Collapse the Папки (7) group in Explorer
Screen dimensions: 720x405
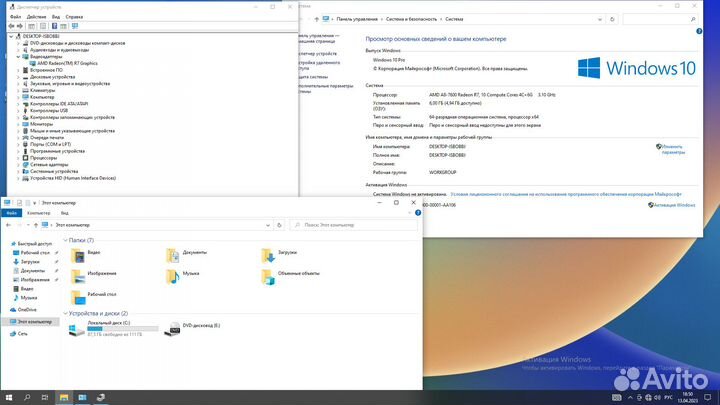point(65,241)
